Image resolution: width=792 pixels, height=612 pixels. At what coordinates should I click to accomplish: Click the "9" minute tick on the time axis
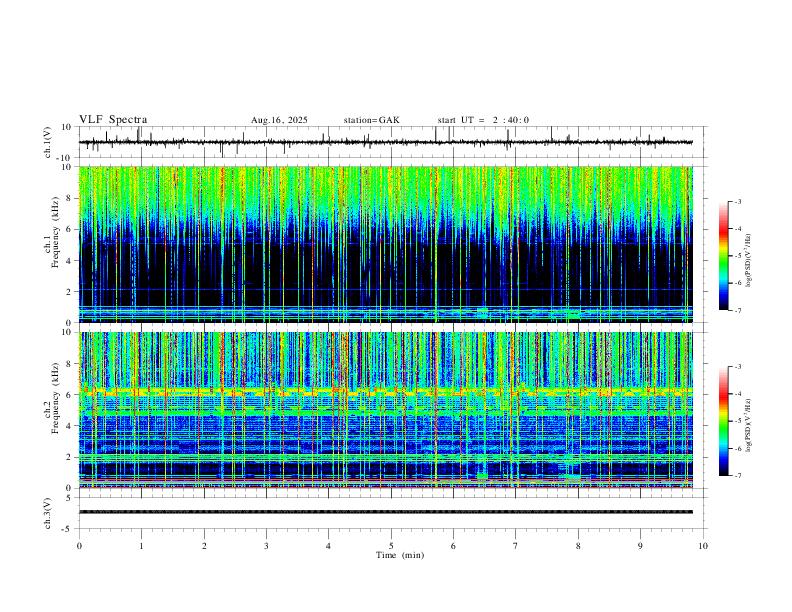tap(640, 546)
